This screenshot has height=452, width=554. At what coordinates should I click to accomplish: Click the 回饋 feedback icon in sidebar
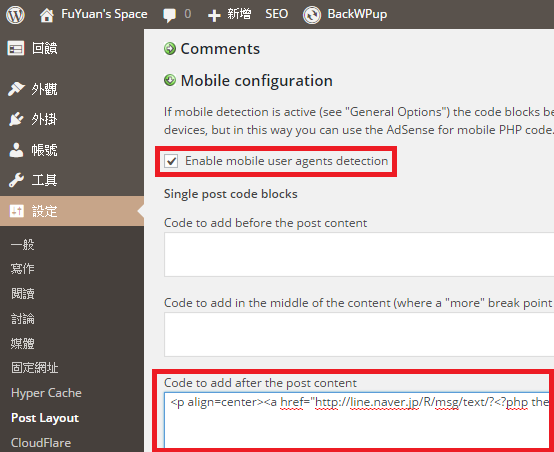pyautogui.click(x=16, y=48)
